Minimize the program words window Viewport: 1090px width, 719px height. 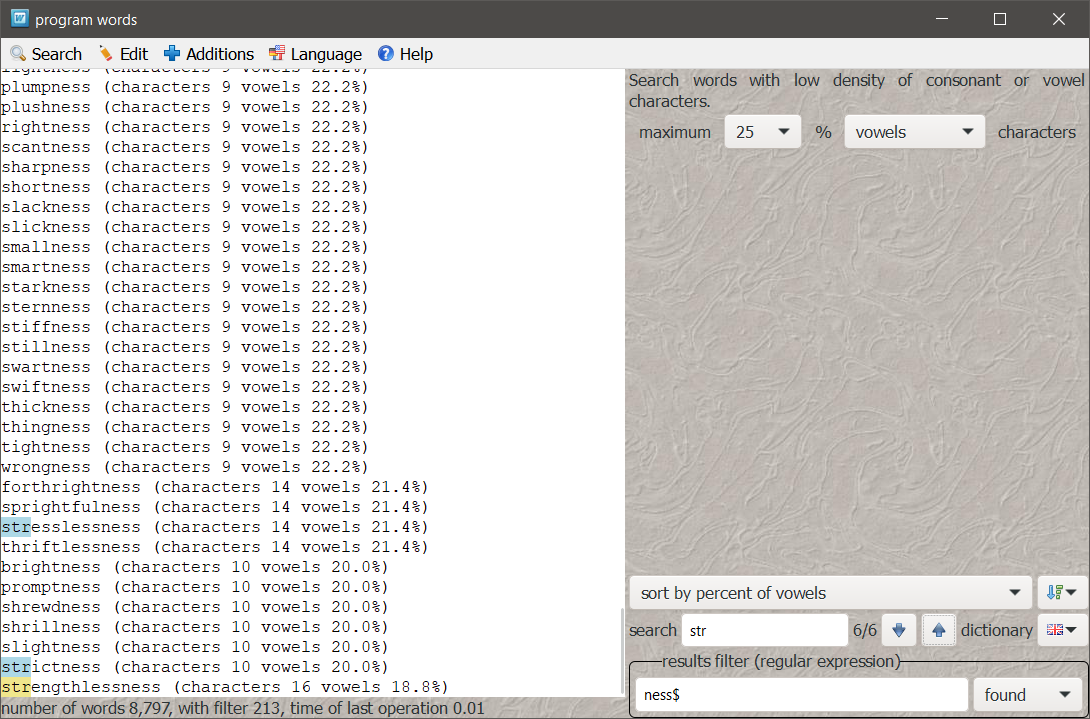[x=942, y=19]
